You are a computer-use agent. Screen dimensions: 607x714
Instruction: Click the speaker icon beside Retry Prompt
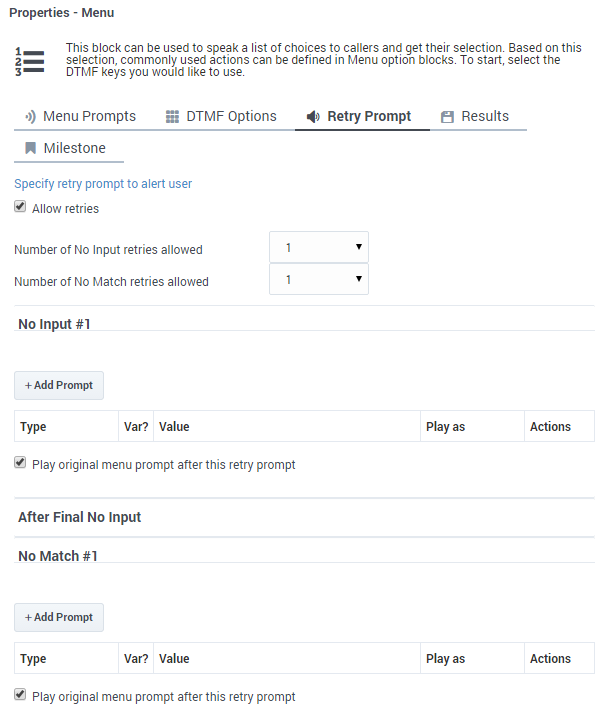click(313, 117)
